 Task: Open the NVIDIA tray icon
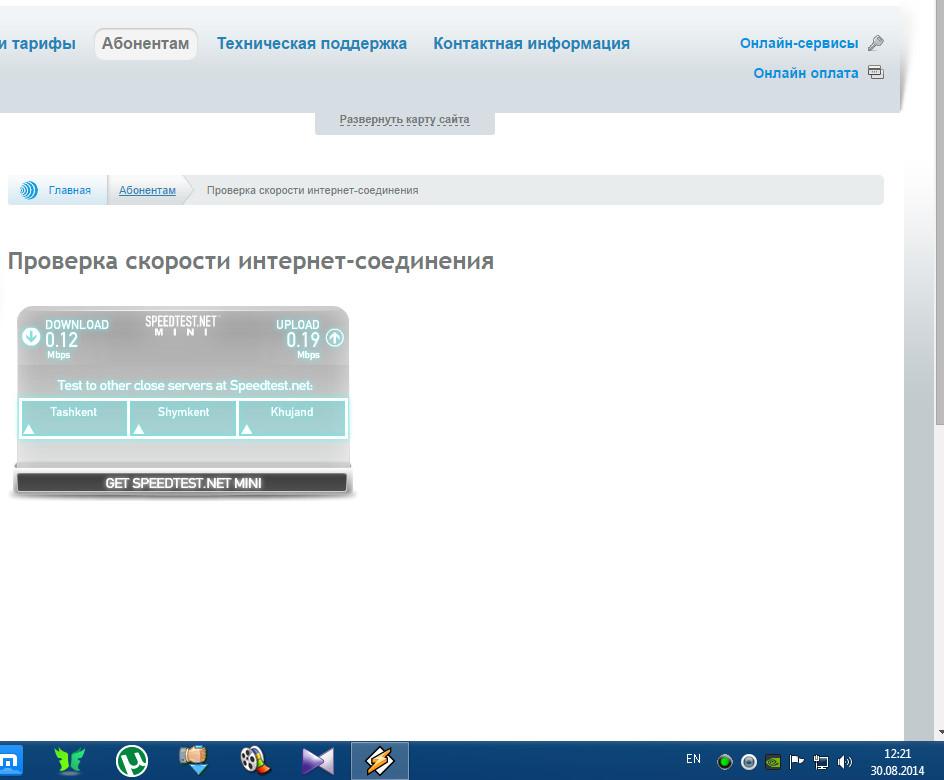point(773,762)
